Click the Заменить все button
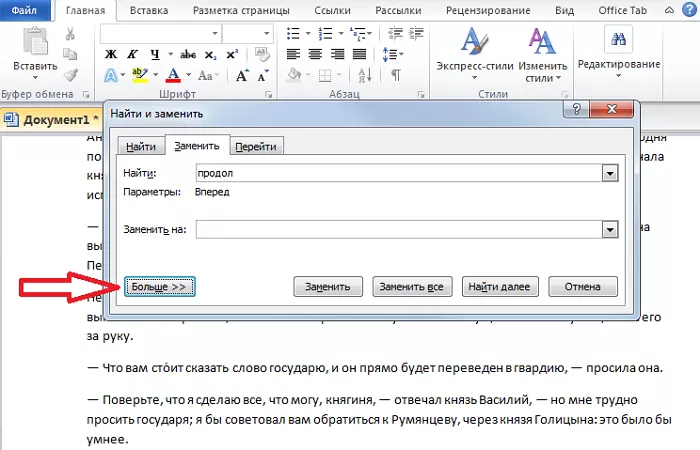This screenshot has width=700, height=450. (412, 287)
